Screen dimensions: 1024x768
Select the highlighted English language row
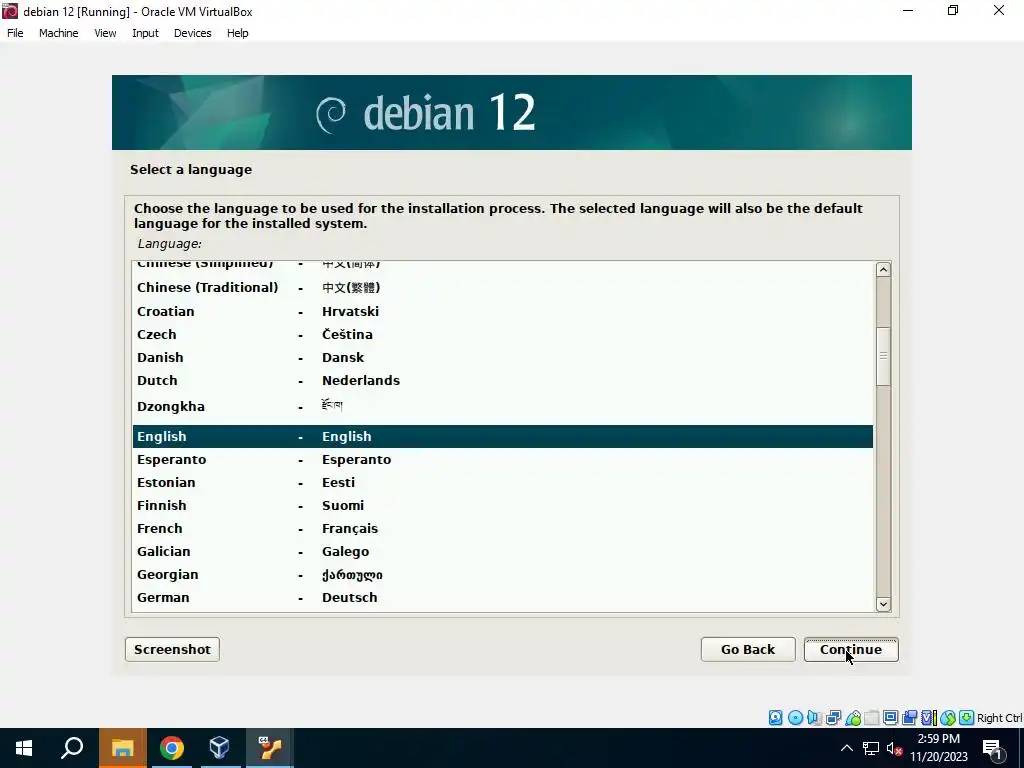point(502,436)
